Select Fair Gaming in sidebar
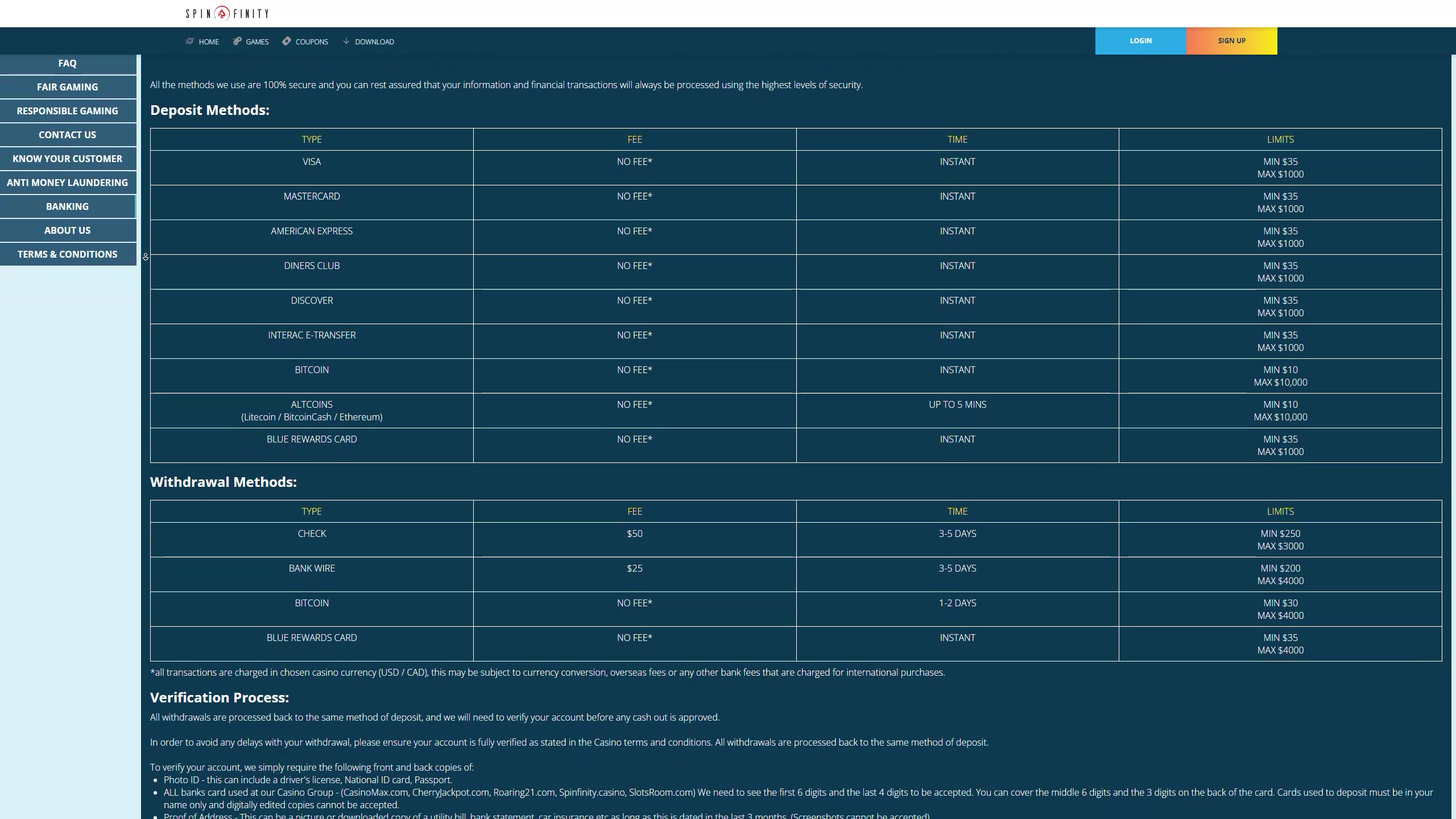 pyautogui.click(x=67, y=87)
